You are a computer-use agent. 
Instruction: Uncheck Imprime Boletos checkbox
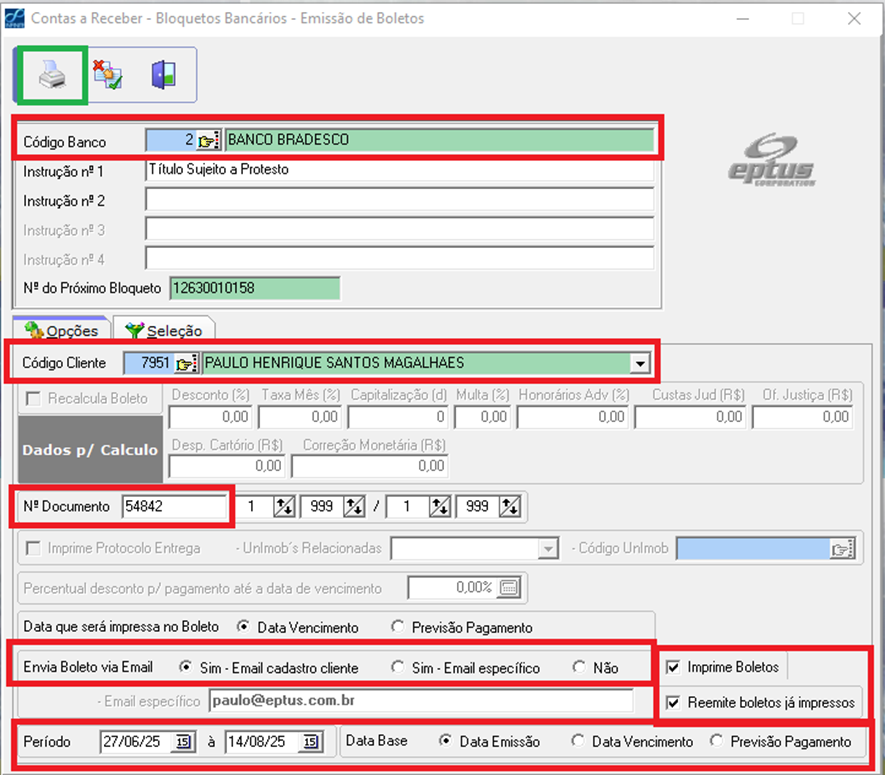(673, 667)
